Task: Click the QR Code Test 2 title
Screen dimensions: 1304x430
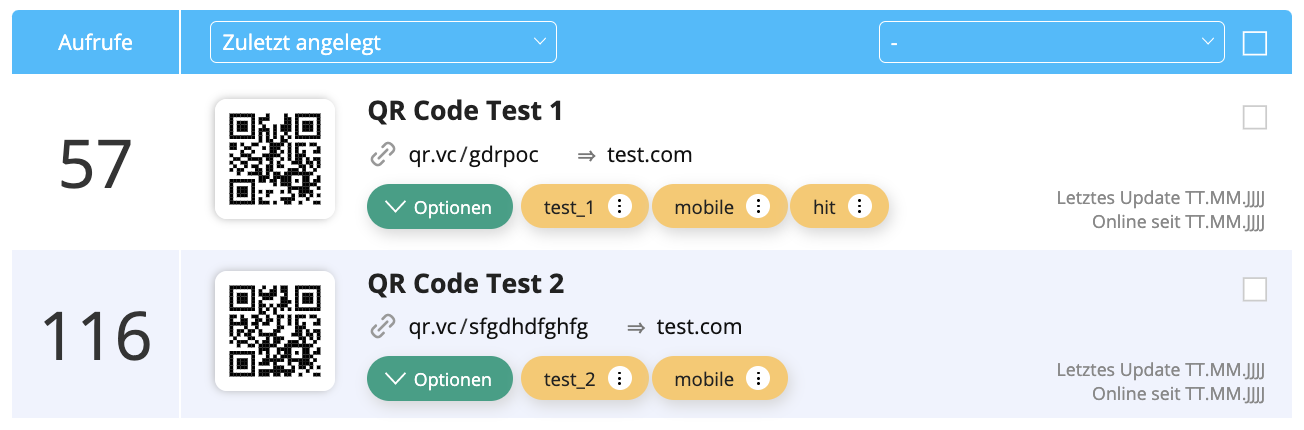Action: coord(466,284)
